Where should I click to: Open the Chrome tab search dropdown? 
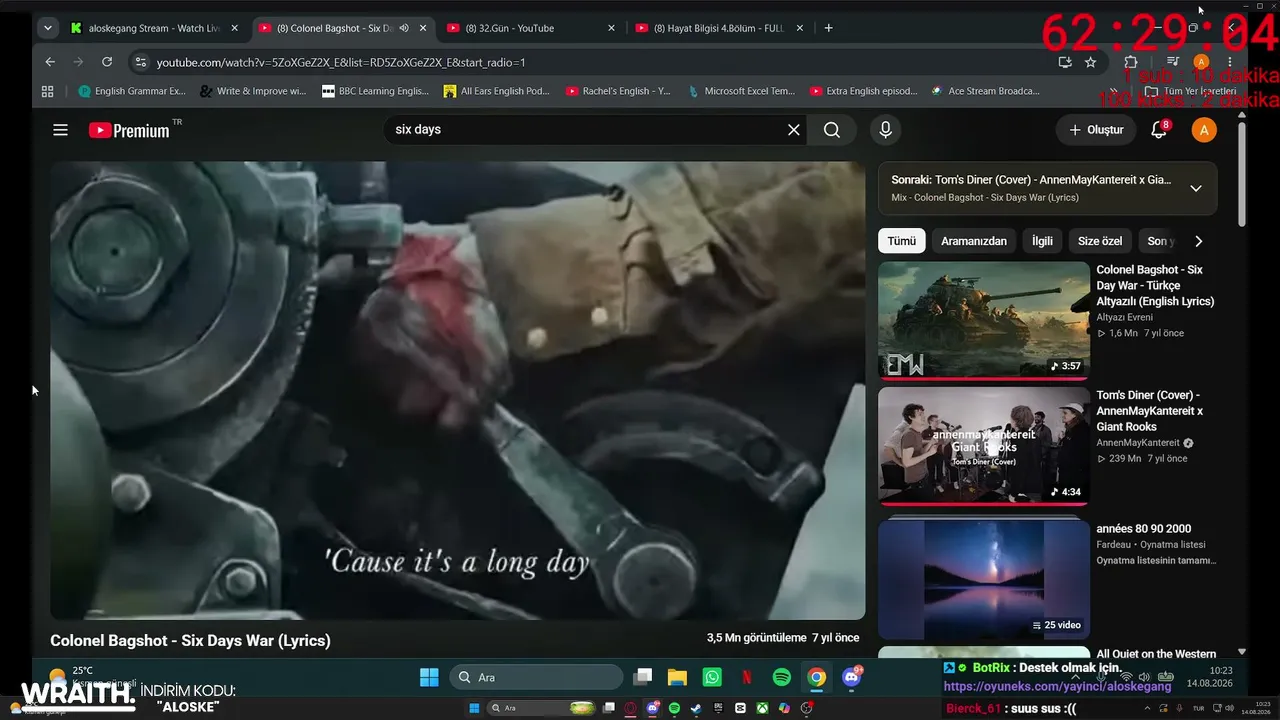[x=47, y=28]
